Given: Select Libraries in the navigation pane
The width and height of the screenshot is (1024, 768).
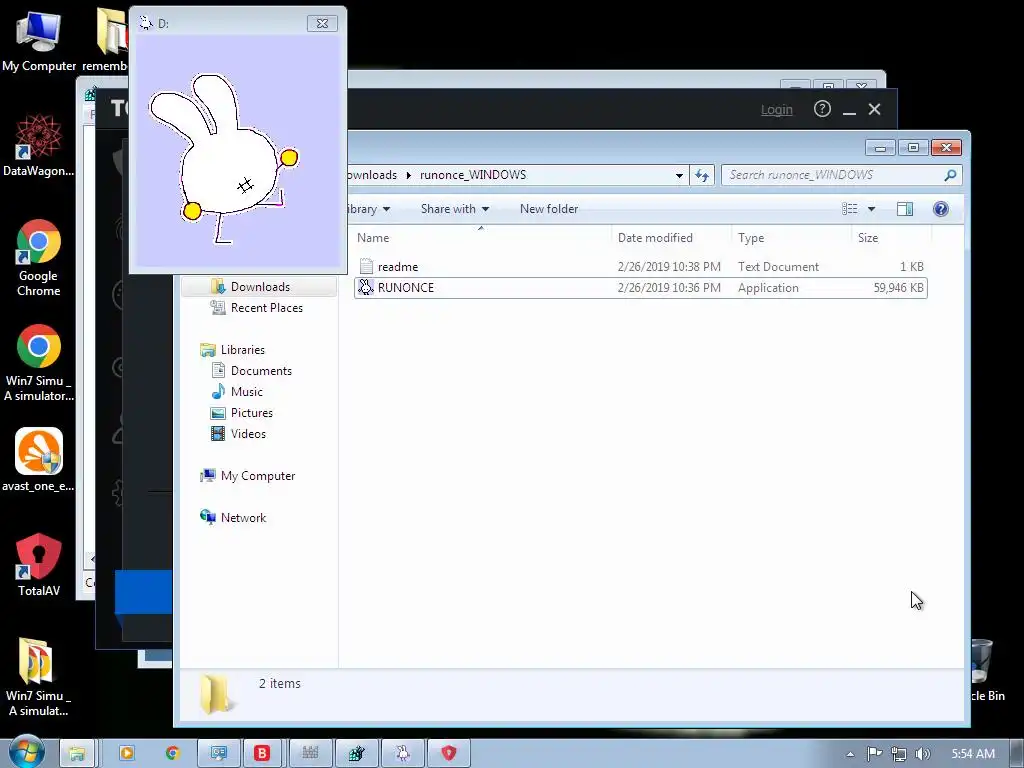Looking at the screenshot, I should point(242,350).
